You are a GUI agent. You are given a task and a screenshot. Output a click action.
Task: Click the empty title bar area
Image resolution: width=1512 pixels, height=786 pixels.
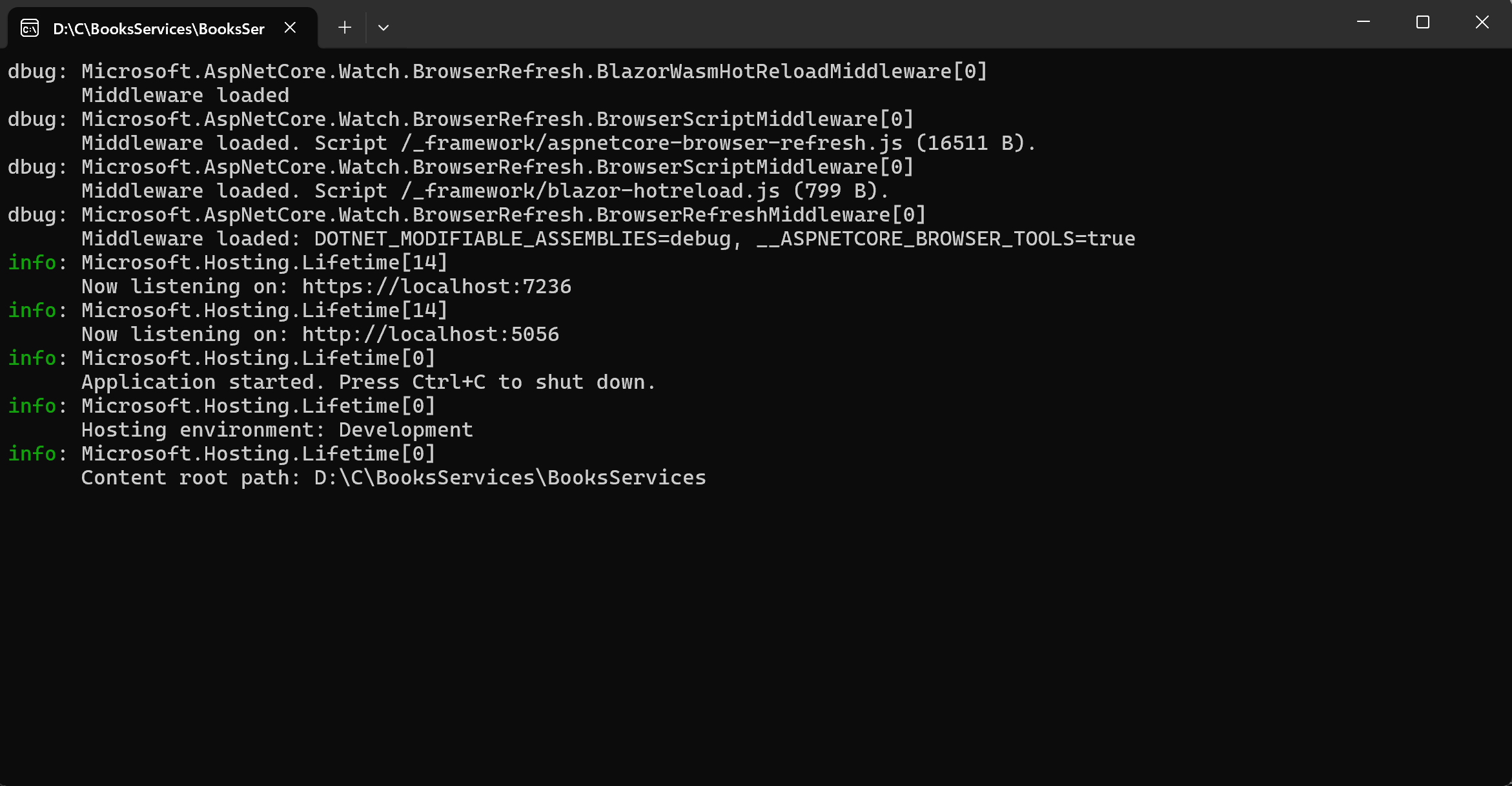click(839, 24)
